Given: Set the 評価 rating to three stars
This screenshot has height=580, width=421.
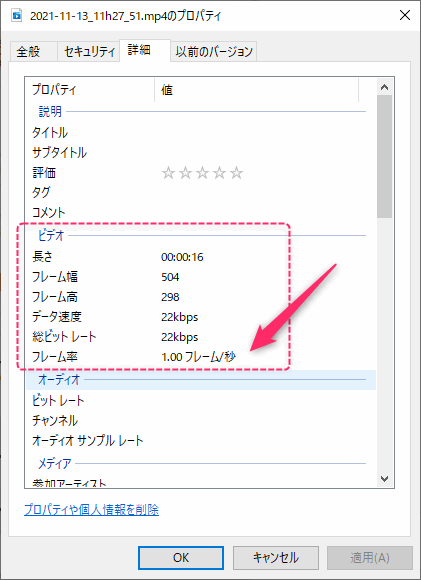Looking at the screenshot, I should 202,173.
